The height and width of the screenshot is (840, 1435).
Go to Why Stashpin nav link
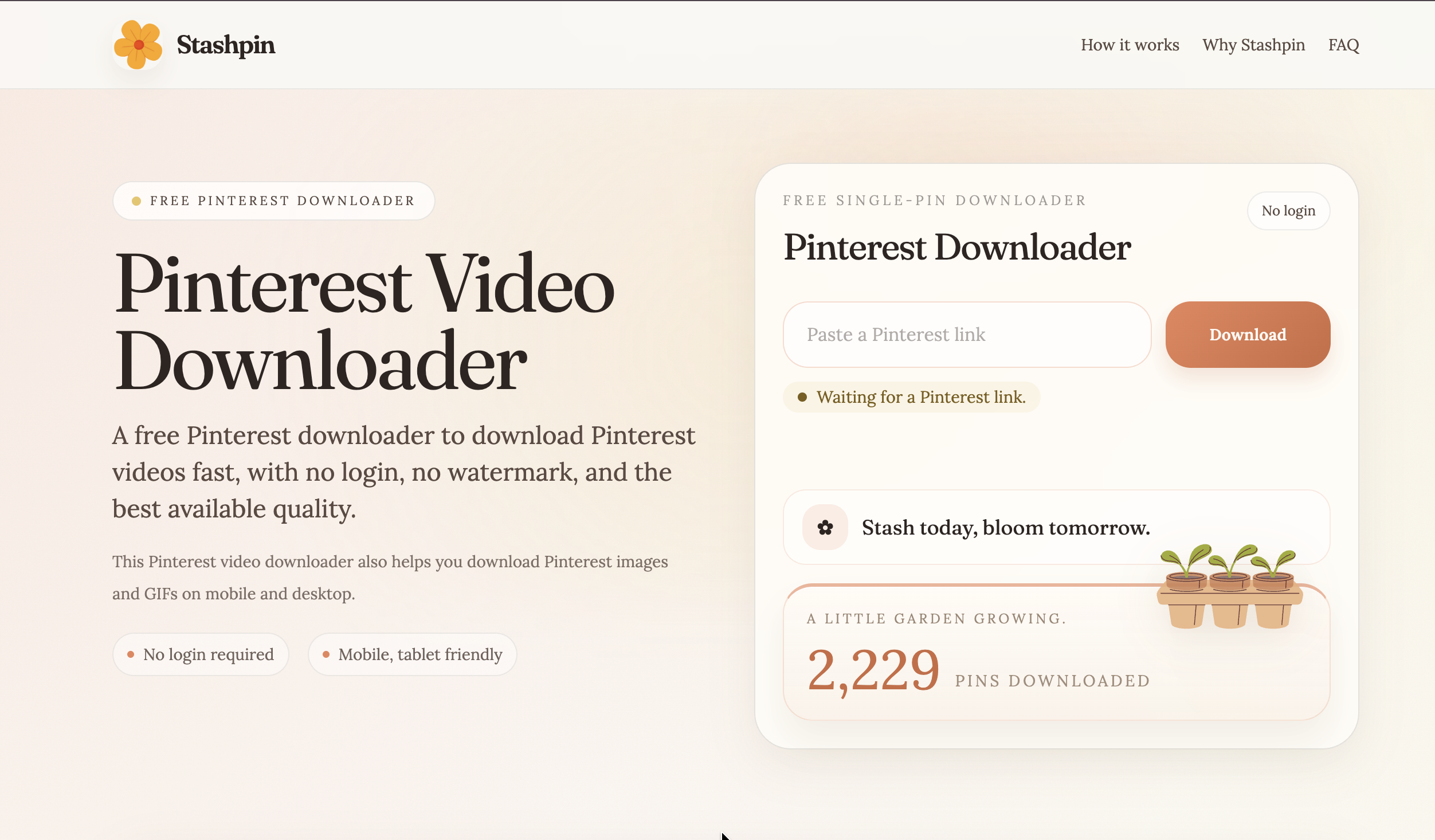coord(1253,45)
